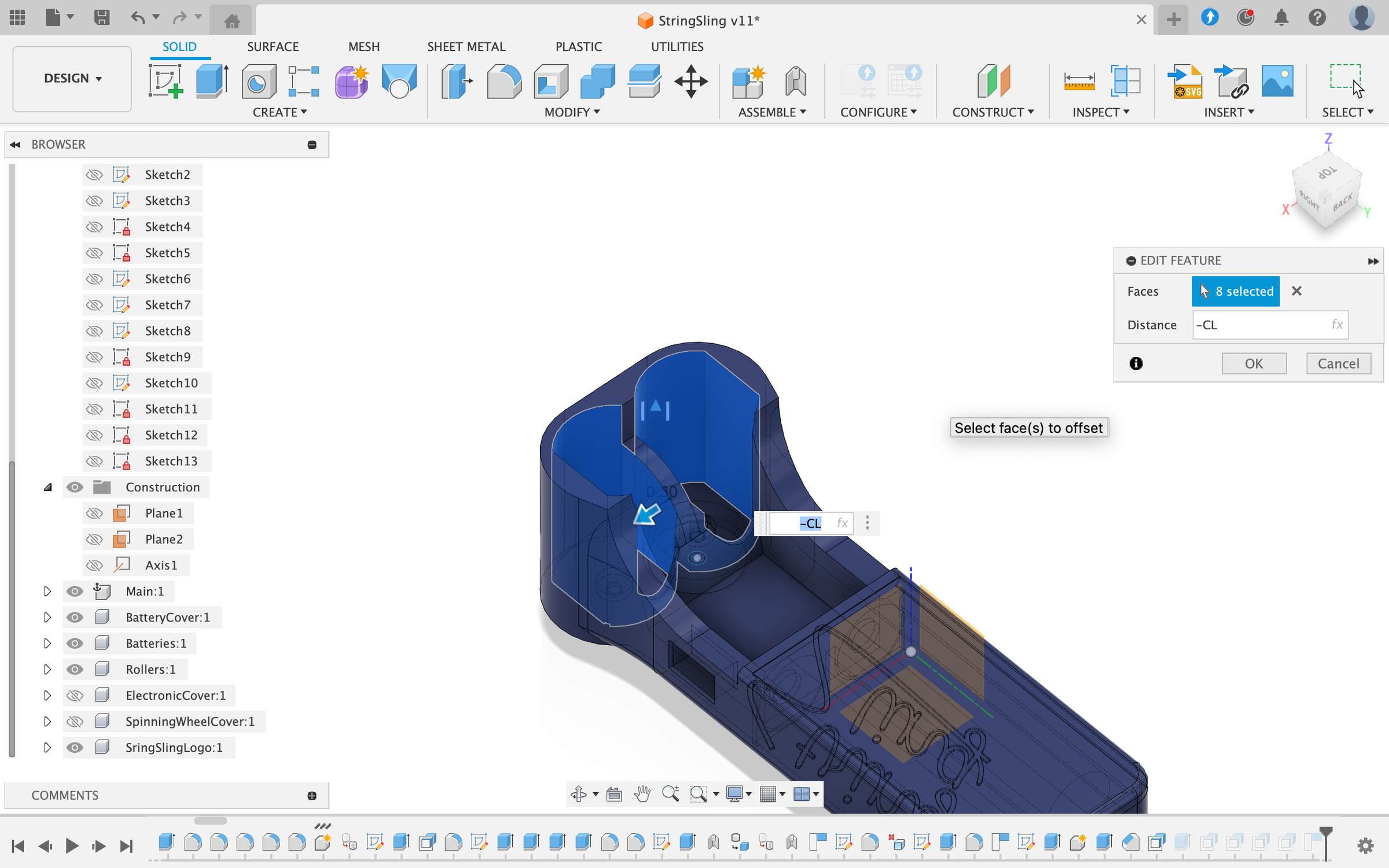Open the Measure tool in Inspect
The image size is (1389, 868).
[x=1079, y=81]
